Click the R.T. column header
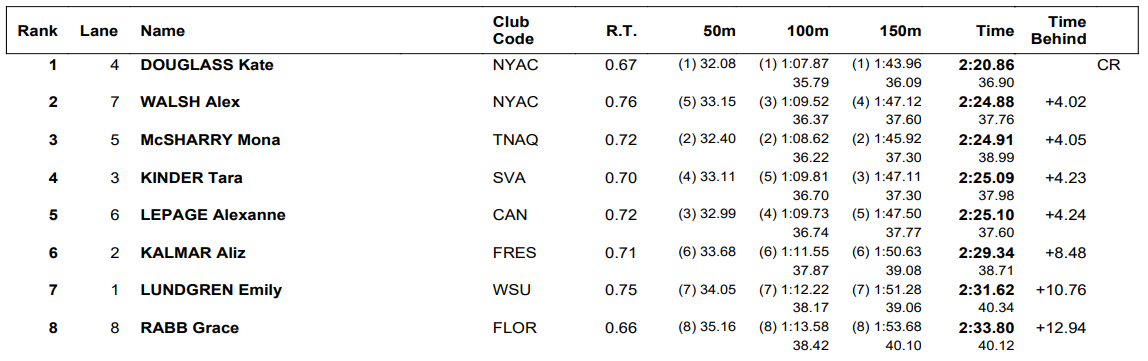The width and height of the screenshot is (1148, 361). (622, 31)
